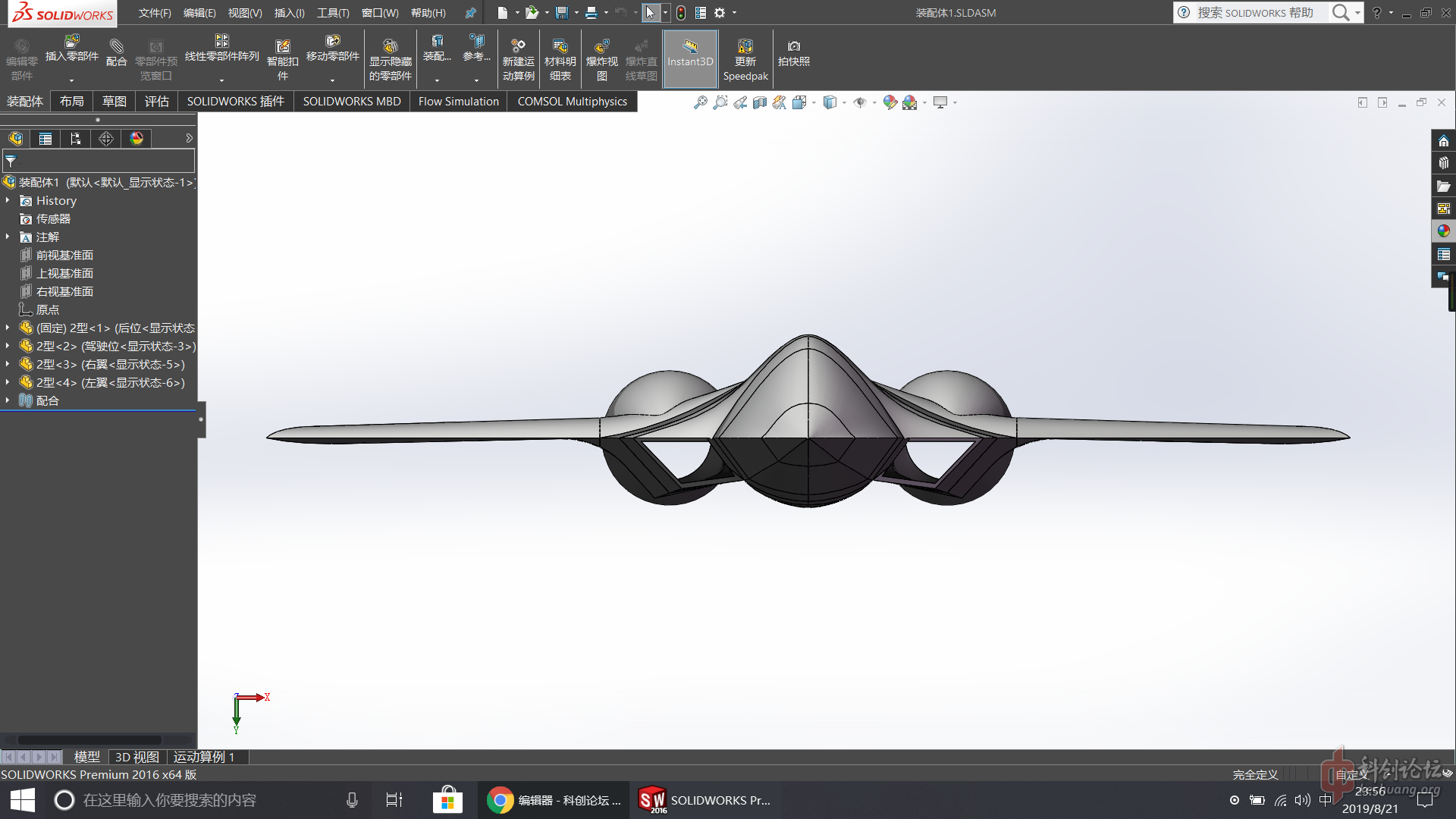The image size is (1456, 819).
Task: Expand the 配合 mates folder
Action: 8,400
